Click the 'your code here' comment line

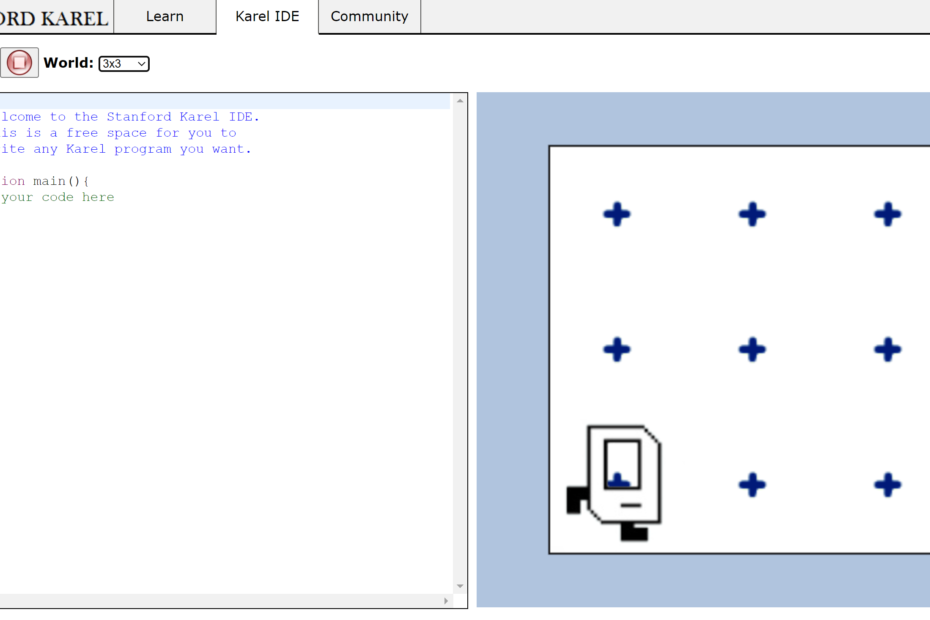pos(58,197)
